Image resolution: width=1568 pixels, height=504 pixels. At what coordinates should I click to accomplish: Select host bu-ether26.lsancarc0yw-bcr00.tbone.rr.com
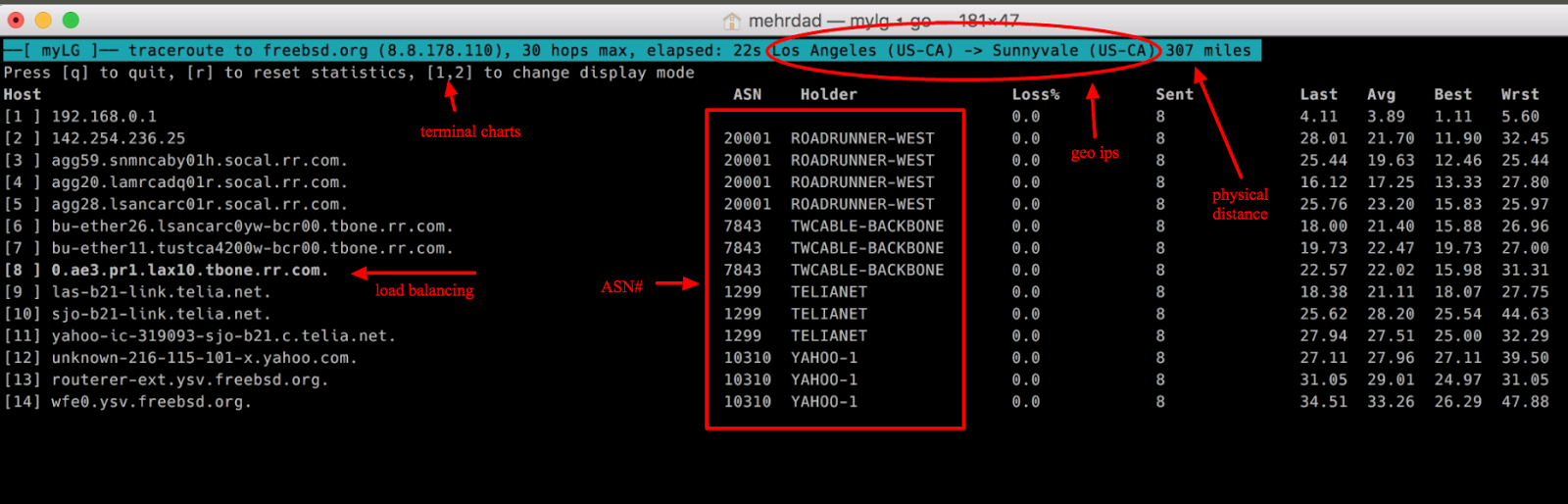252,227
